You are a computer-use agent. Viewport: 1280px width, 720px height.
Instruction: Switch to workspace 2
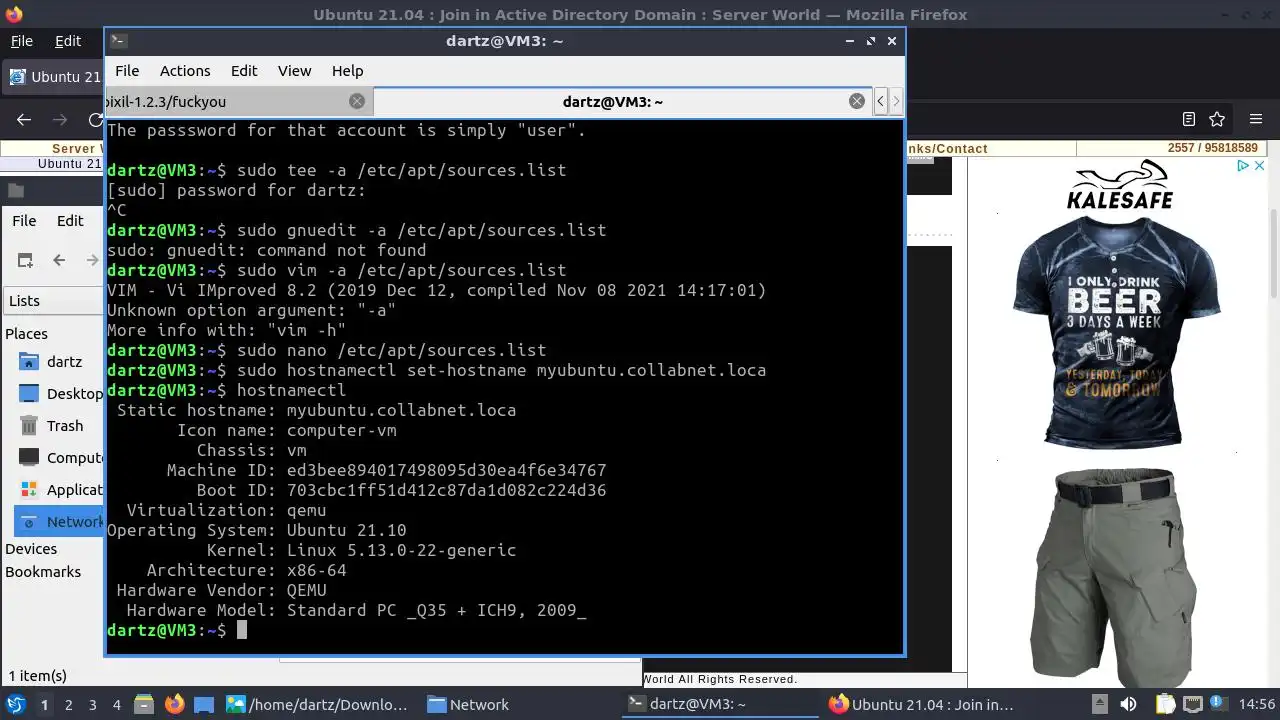pos(69,705)
